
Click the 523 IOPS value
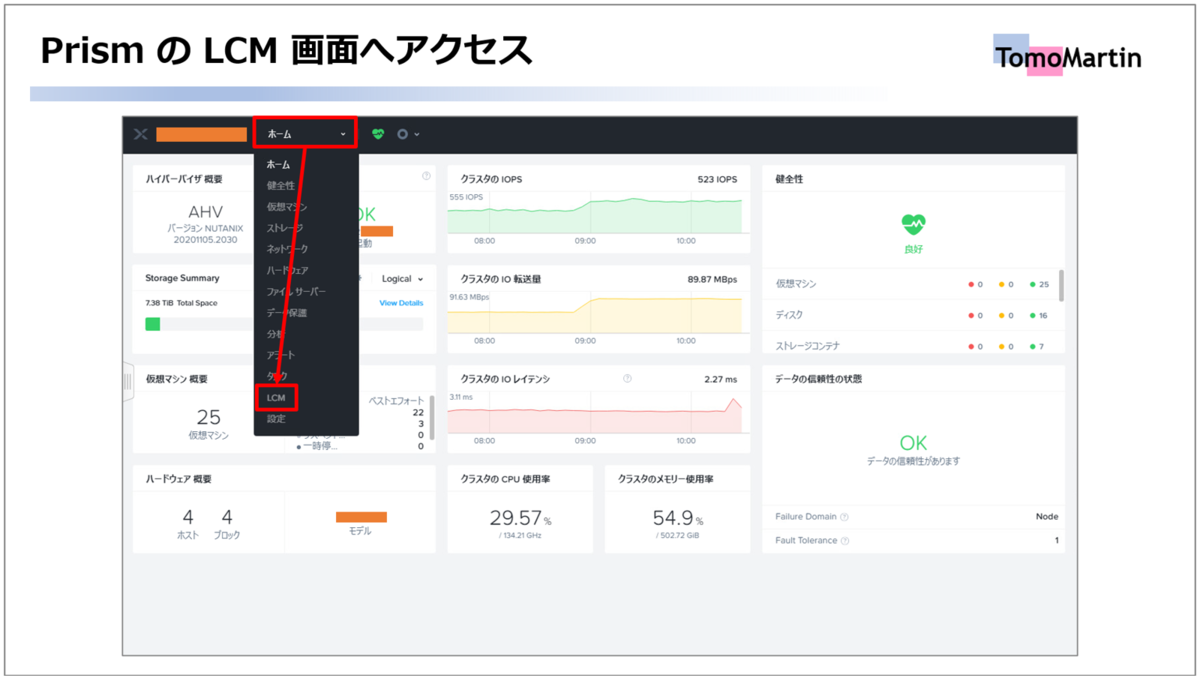pos(717,179)
